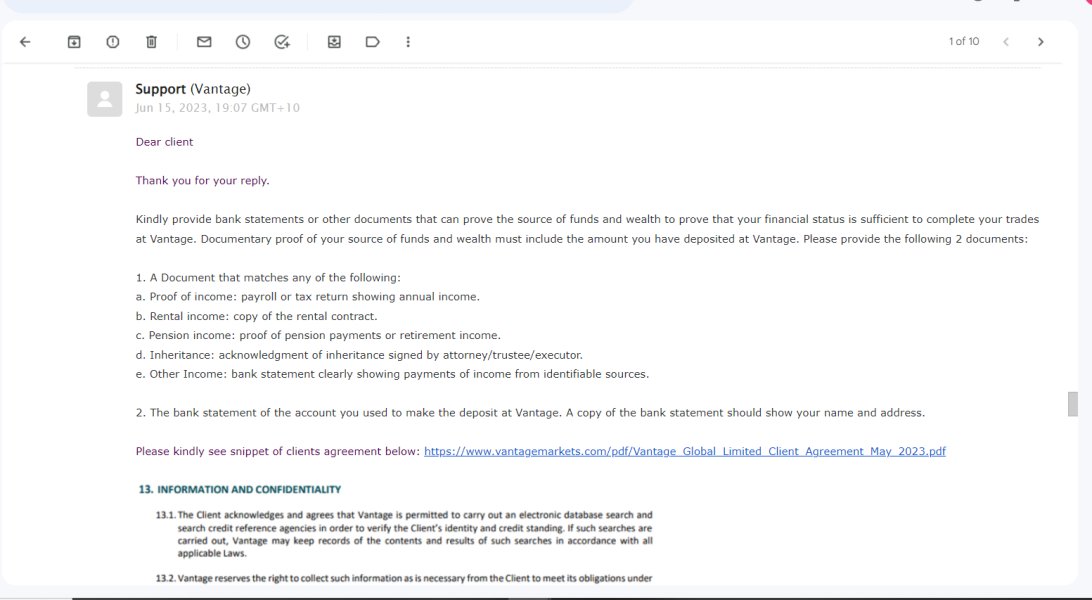Click the vertical scrollbar thumb
1092x600 pixels.
1073,404
